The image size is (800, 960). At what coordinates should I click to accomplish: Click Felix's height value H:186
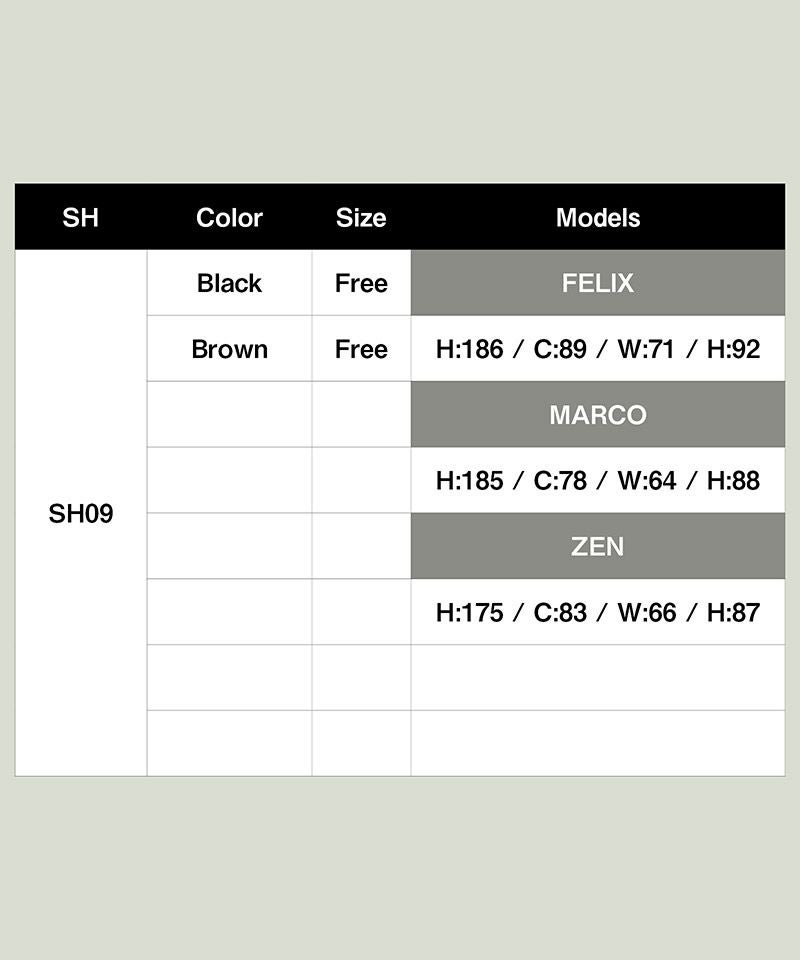click(469, 349)
